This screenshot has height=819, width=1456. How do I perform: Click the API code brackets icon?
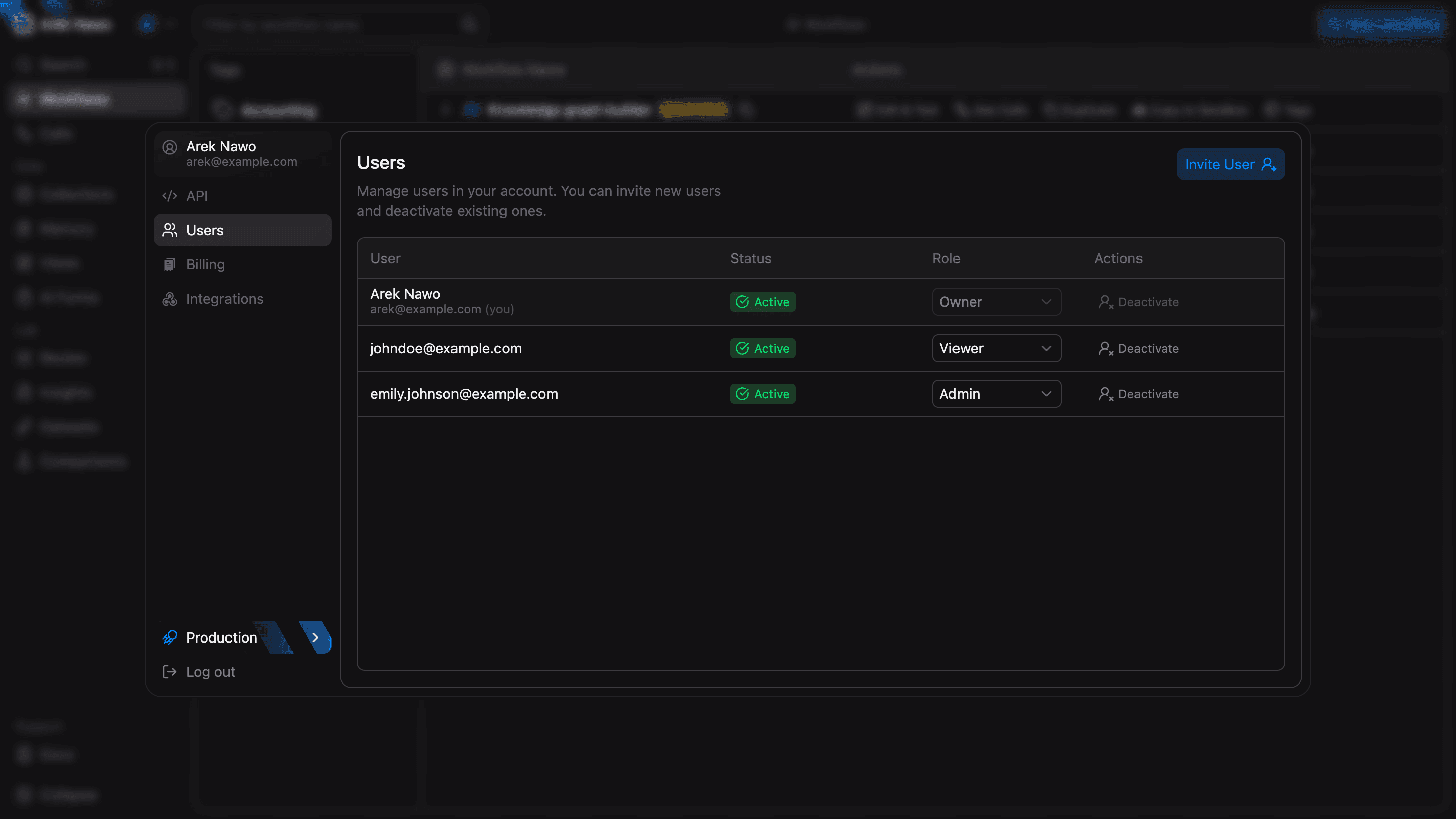point(169,196)
